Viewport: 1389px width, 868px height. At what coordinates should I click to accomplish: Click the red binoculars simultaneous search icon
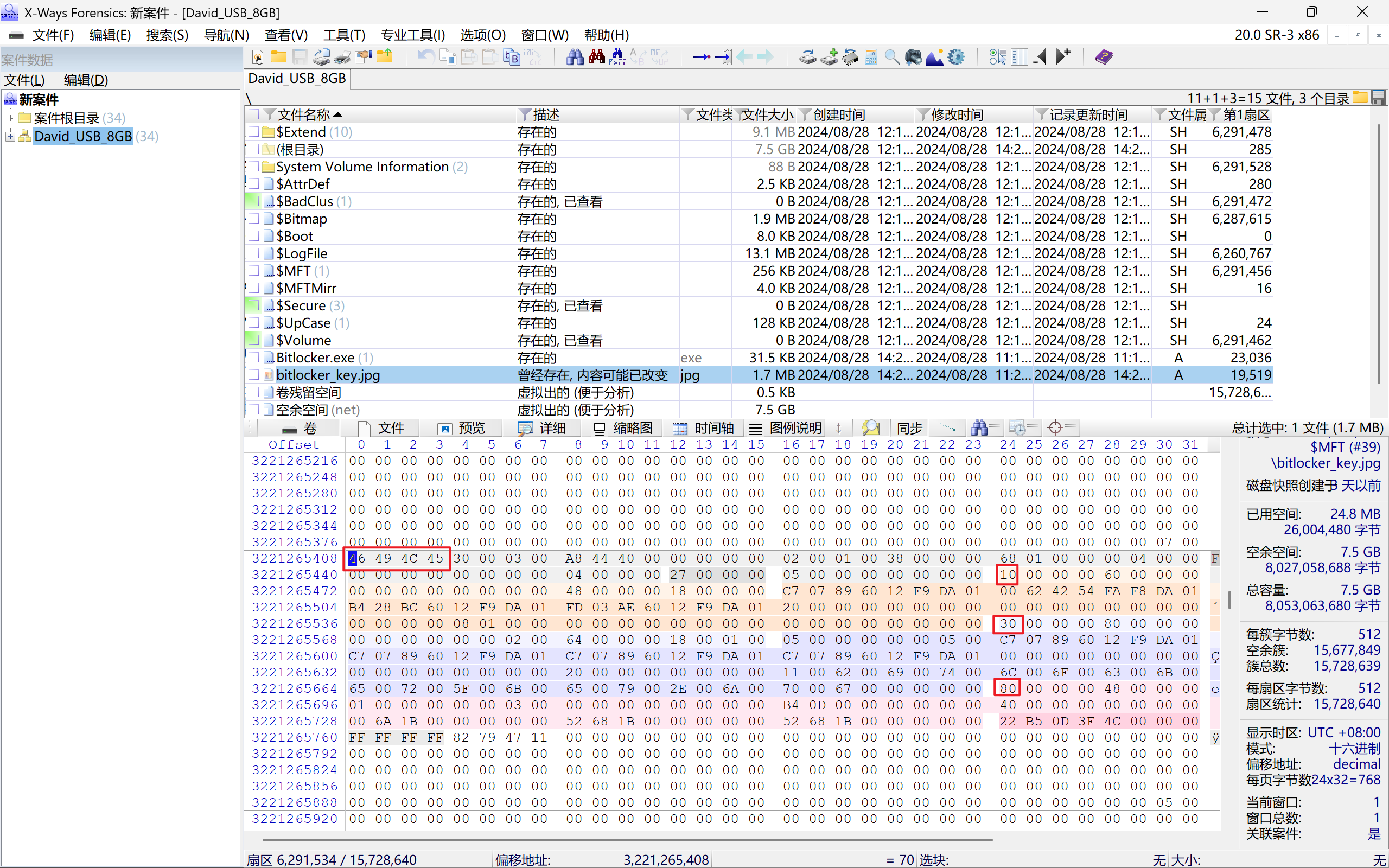[596, 57]
